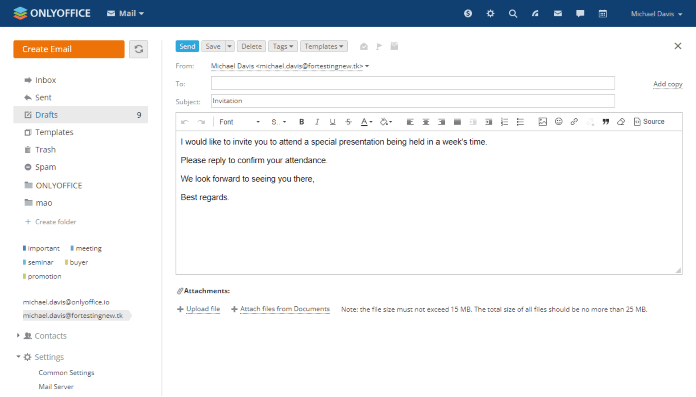Viewport: 696px width, 397px height.
Task: Justify the text alignment
Action: point(457,122)
